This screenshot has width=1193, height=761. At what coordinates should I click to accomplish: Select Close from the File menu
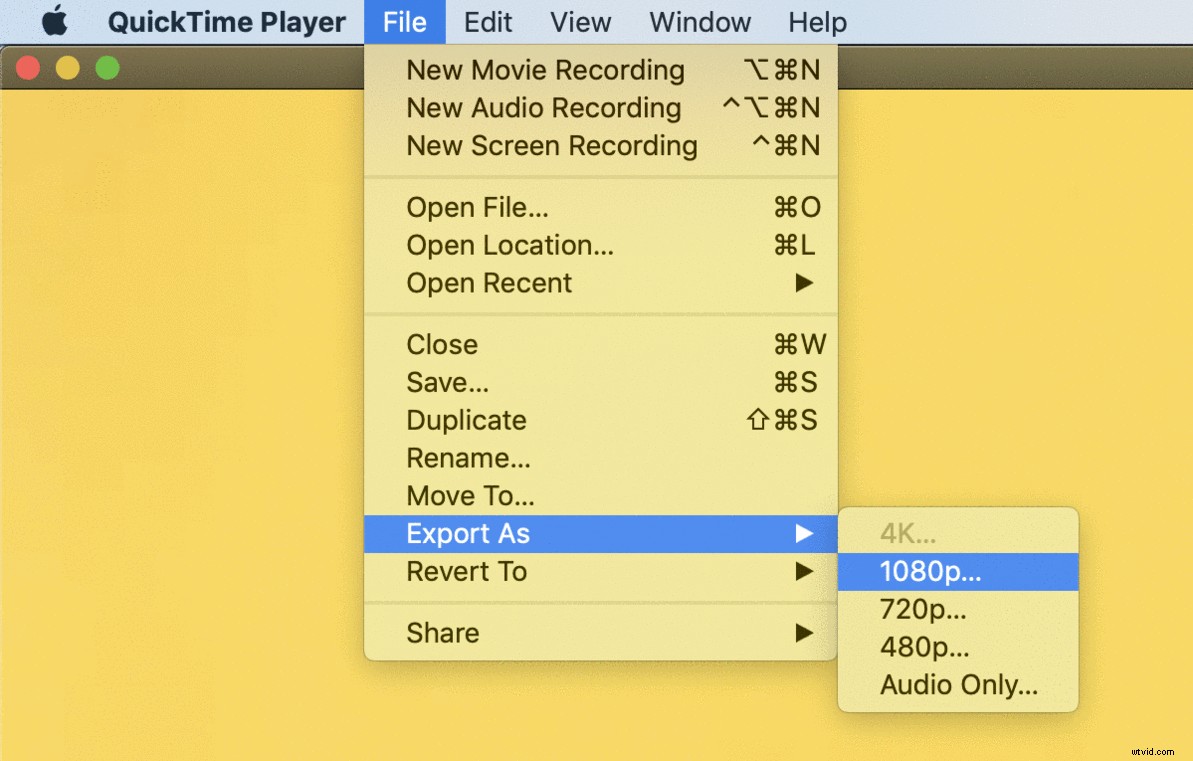[441, 344]
